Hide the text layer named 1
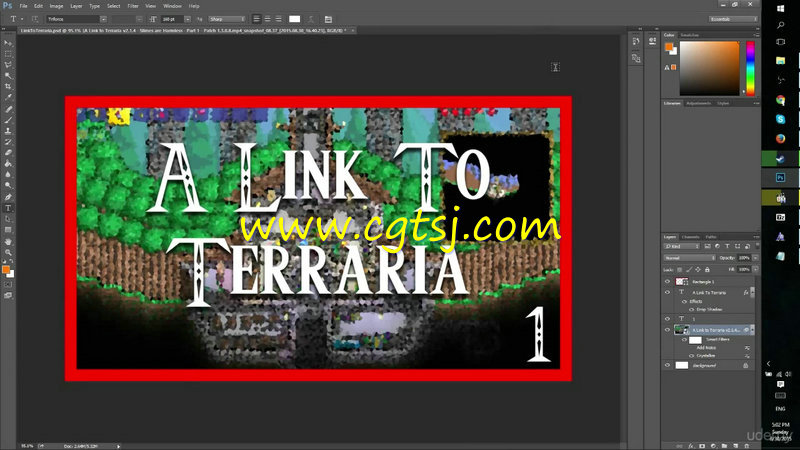This screenshot has width=800, height=450. click(x=667, y=319)
